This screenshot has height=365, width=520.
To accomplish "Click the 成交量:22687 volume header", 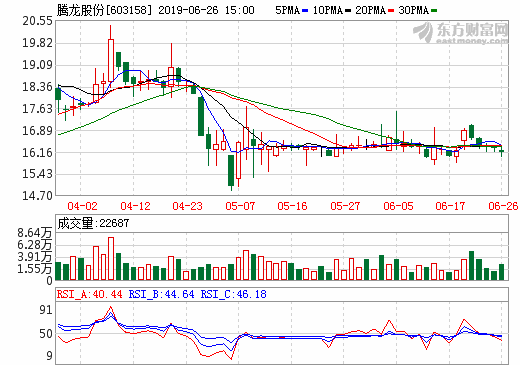I will [x=93, y=223].
